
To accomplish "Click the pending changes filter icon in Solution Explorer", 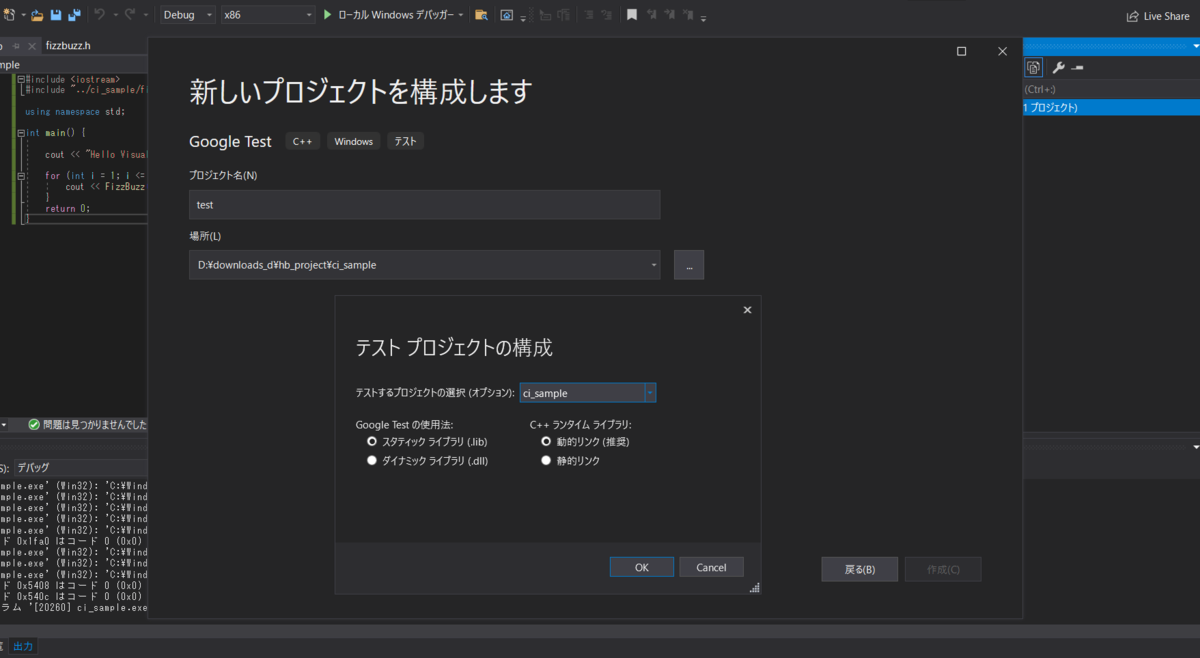I will point(1033,67).
